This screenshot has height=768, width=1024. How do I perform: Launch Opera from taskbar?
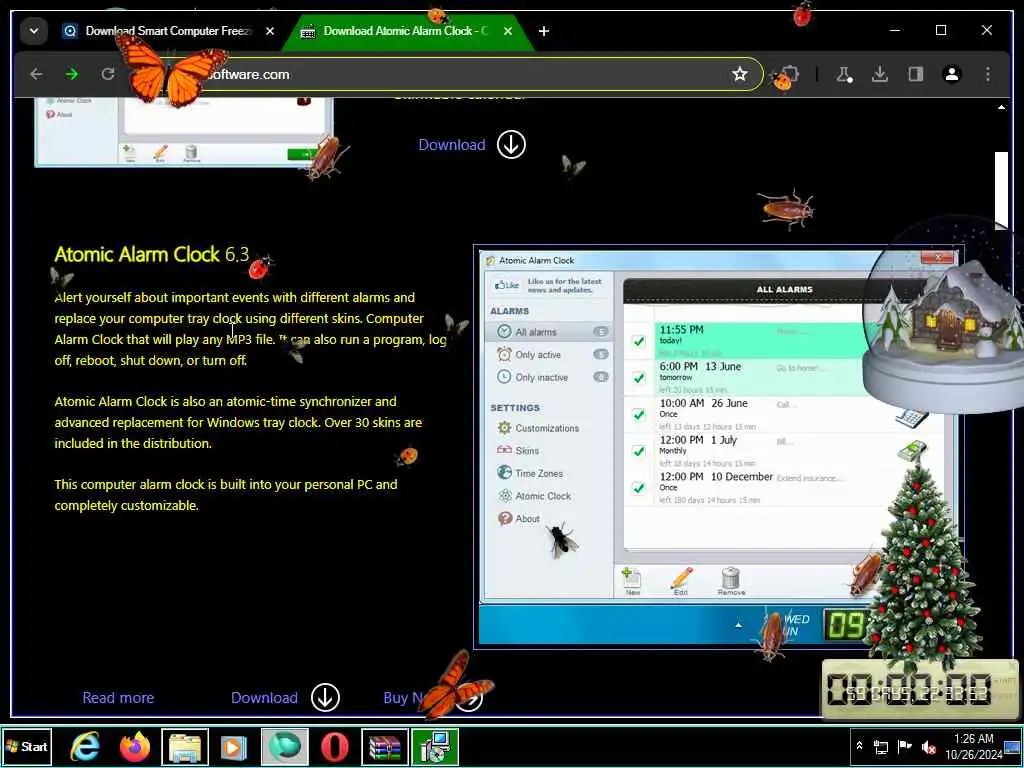point(334,746)
